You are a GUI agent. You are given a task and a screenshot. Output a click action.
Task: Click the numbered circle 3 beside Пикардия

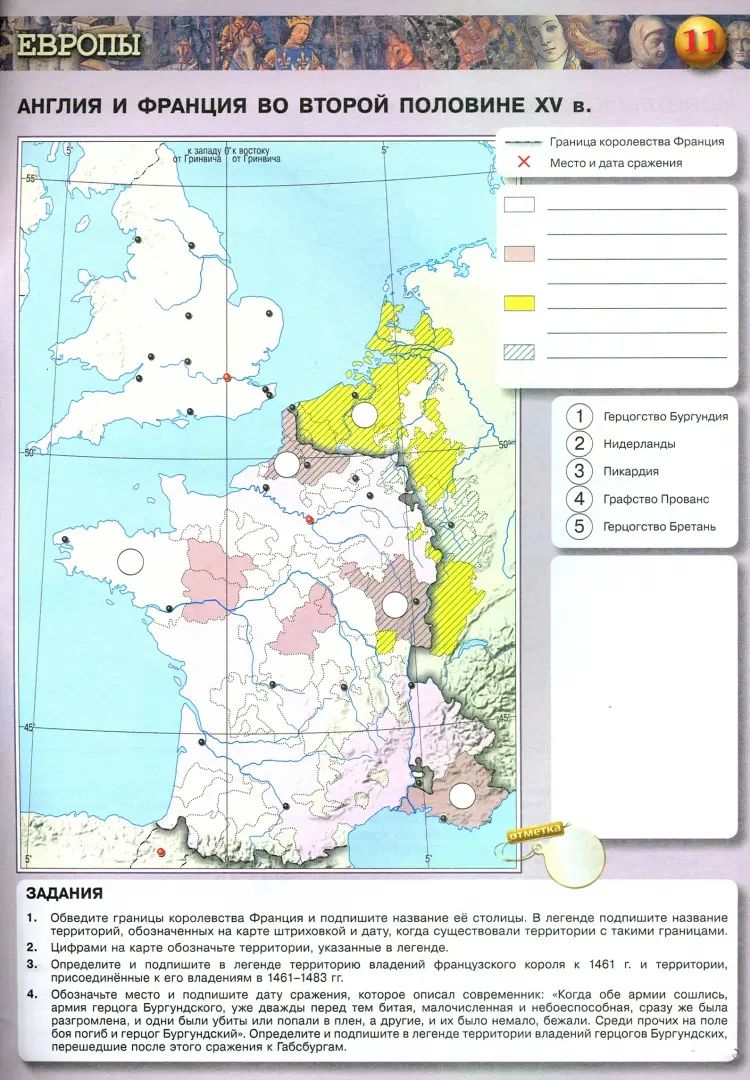(579, 471)
